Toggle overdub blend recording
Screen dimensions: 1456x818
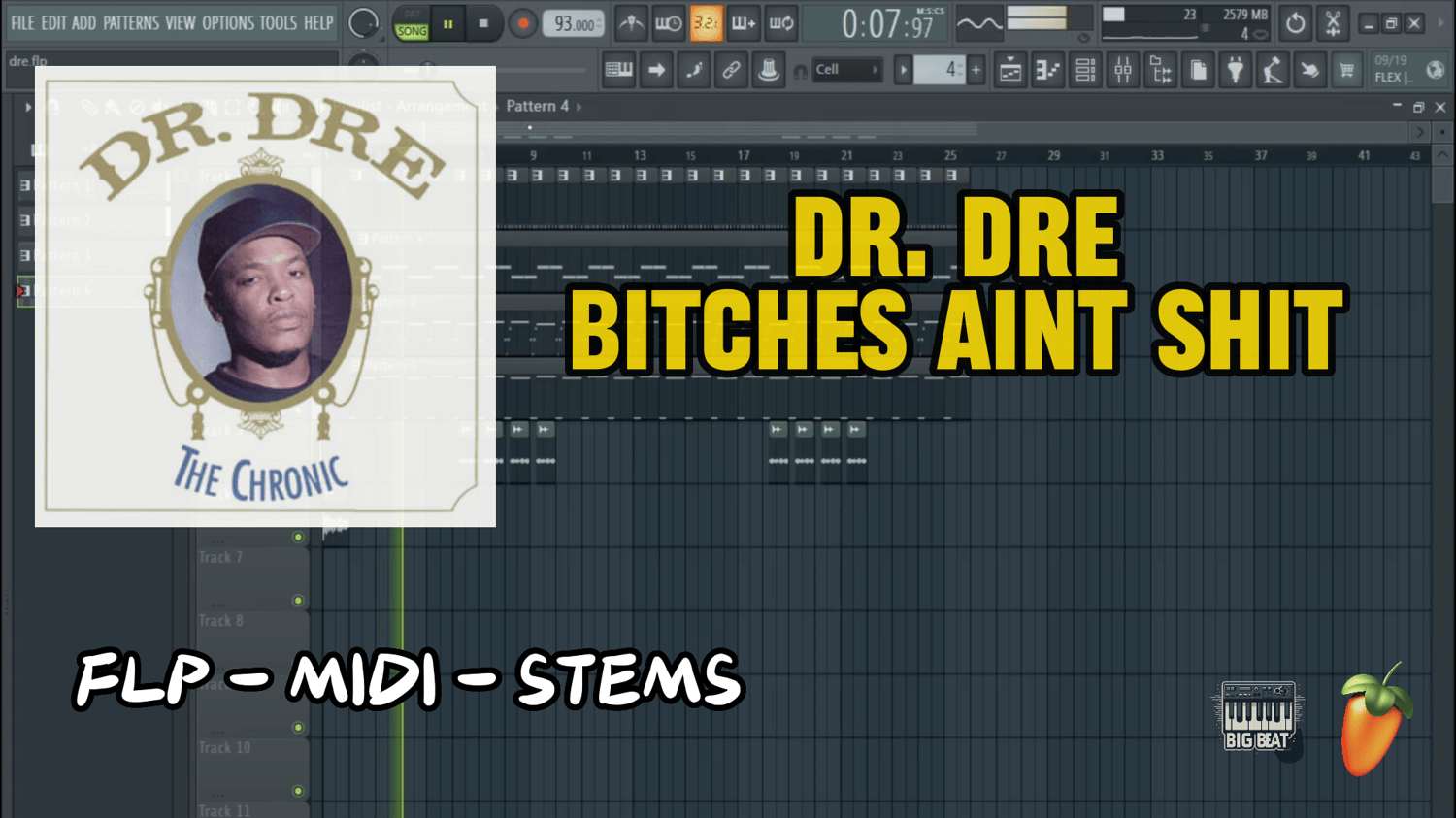click(x=744, y=23)
